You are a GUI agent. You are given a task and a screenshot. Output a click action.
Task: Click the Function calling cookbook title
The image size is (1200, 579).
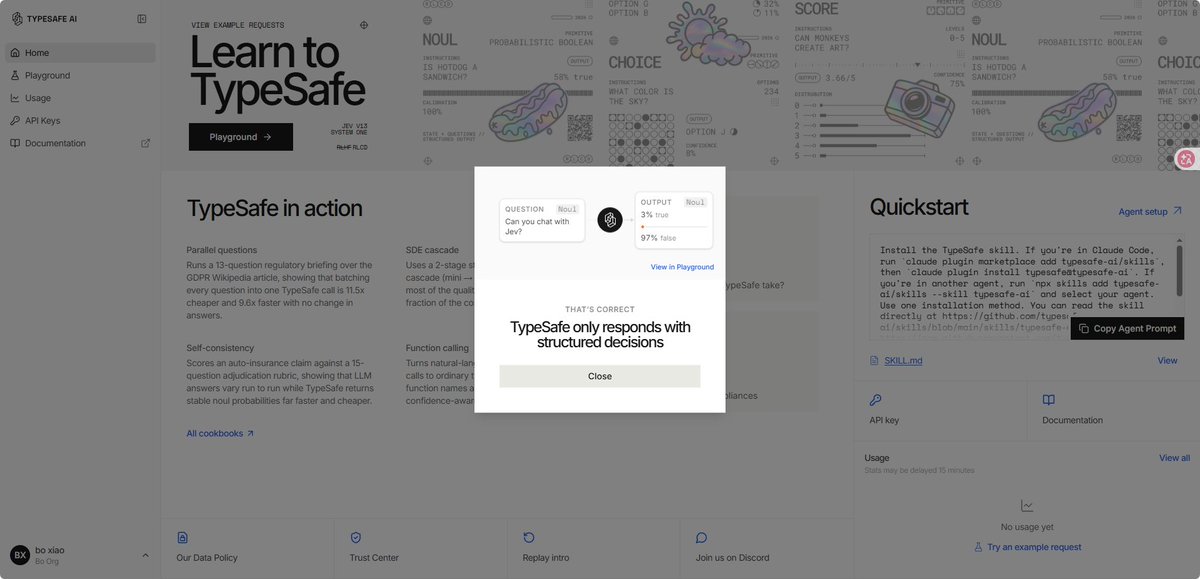pyautogui.click(x=437, y=348)
